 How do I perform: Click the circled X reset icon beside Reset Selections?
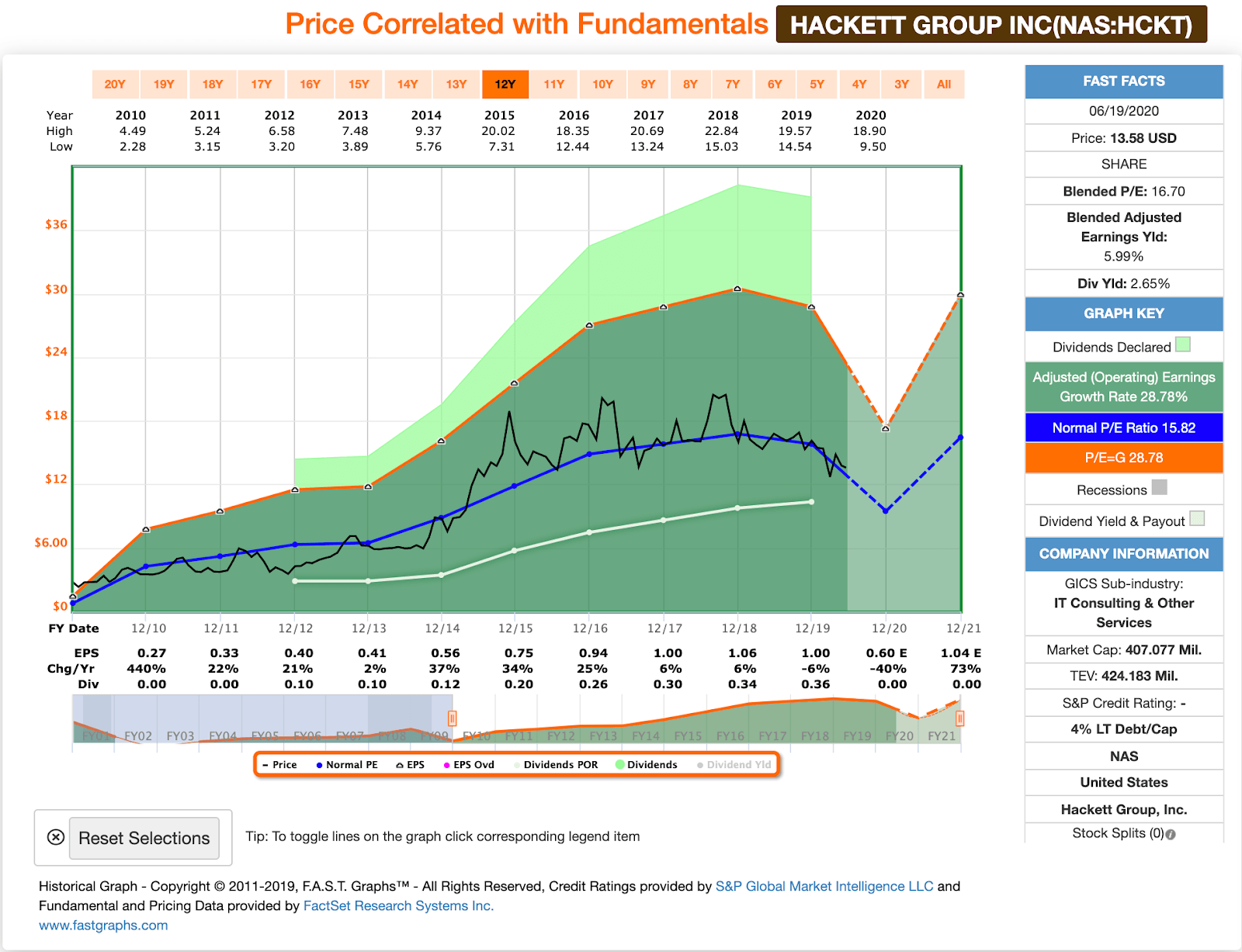[x=55, y=838]
